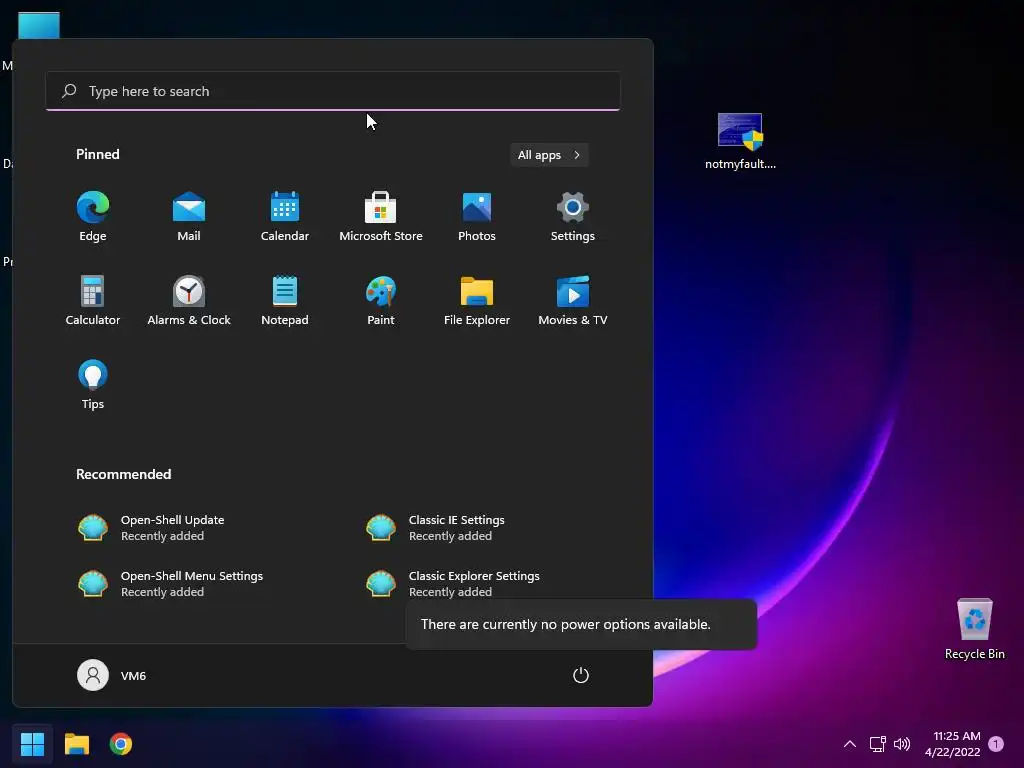Image resolution: width=1024 pixels, height=768 pixels.
Task: Click the Recommended section heading
Action: [123, 474]
